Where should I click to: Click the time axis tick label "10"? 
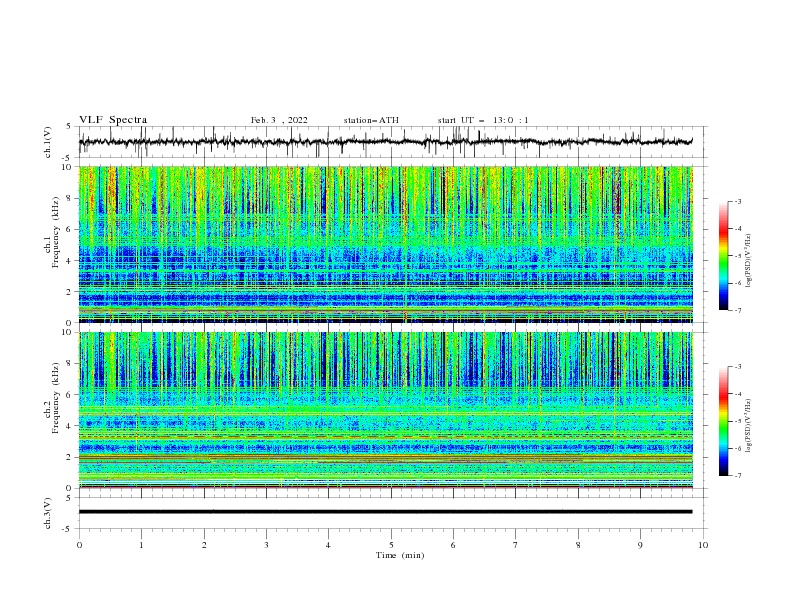(703, 545)
